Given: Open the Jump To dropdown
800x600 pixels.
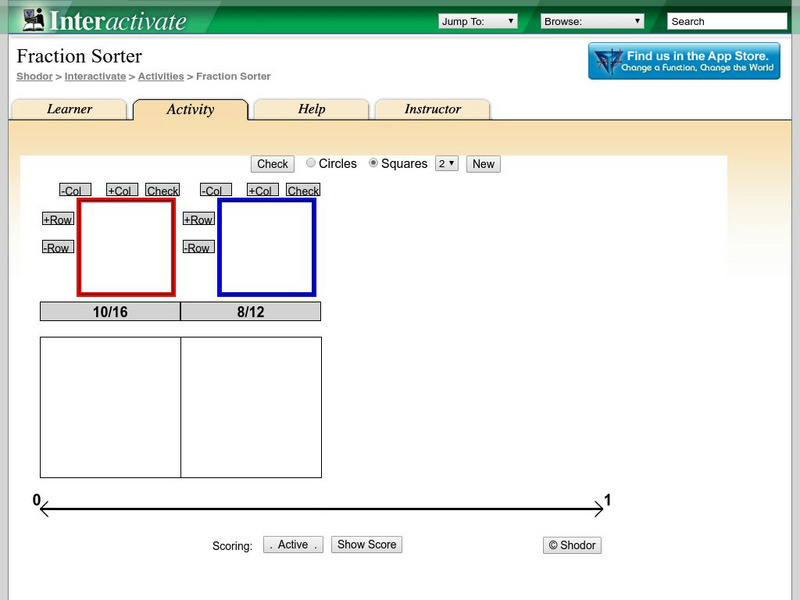Looking at the screenshot, I should pyautogui.click(x=478, y=21).
